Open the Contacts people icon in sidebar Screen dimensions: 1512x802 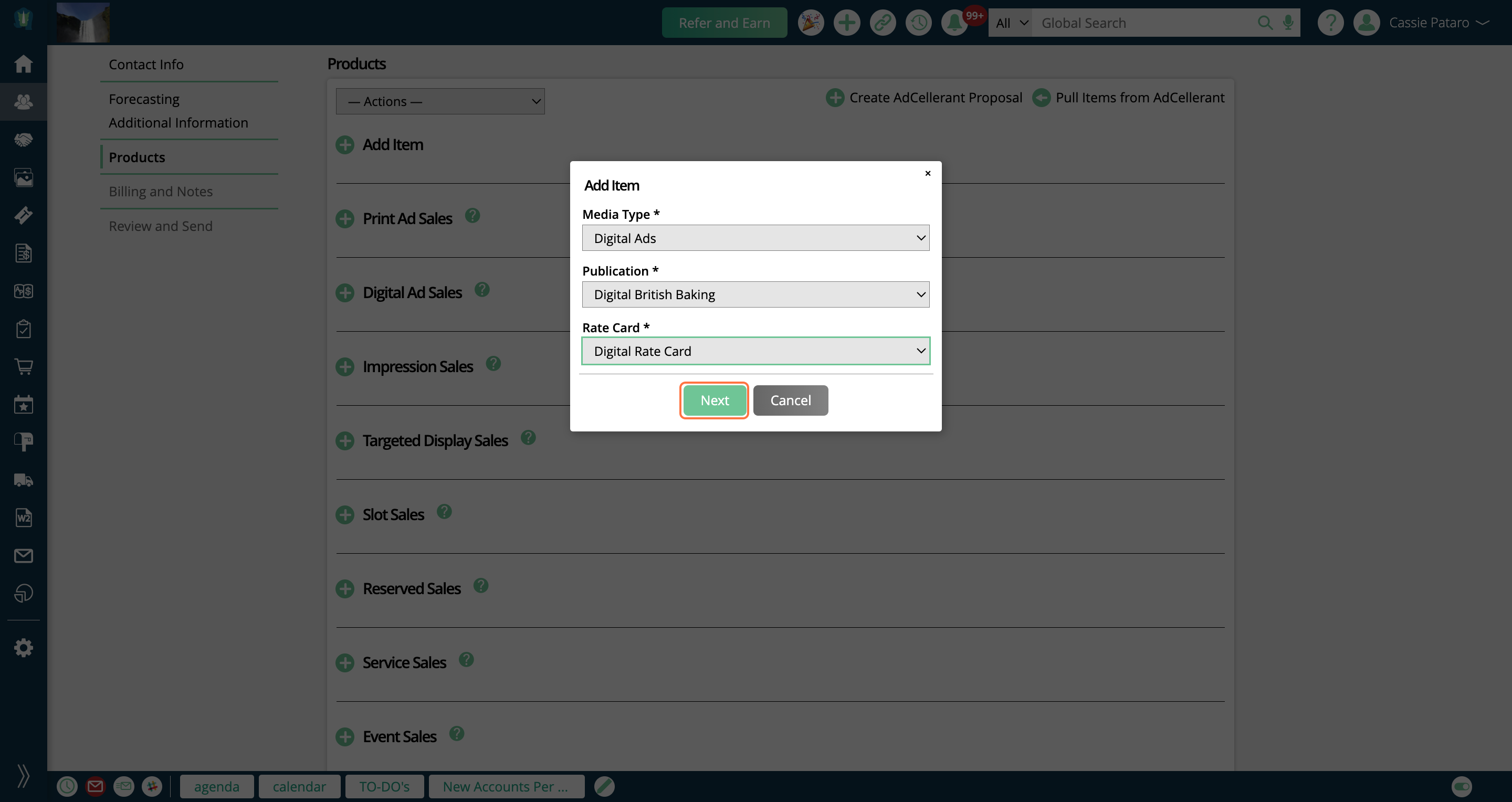(24, 101)
